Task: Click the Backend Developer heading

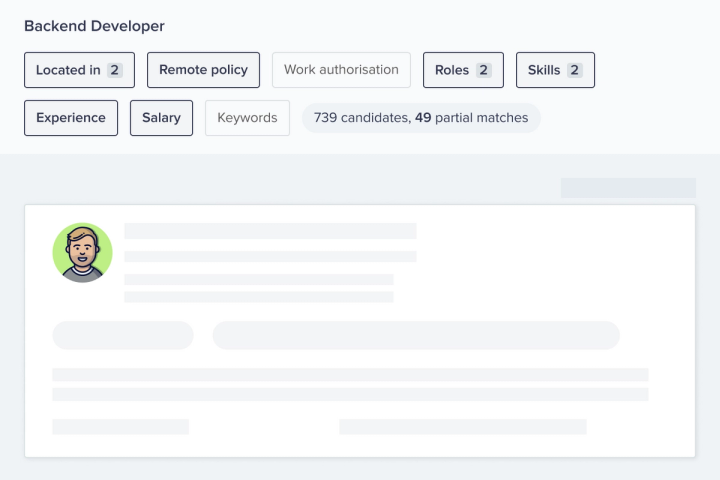Action: [x=94, y=26]
